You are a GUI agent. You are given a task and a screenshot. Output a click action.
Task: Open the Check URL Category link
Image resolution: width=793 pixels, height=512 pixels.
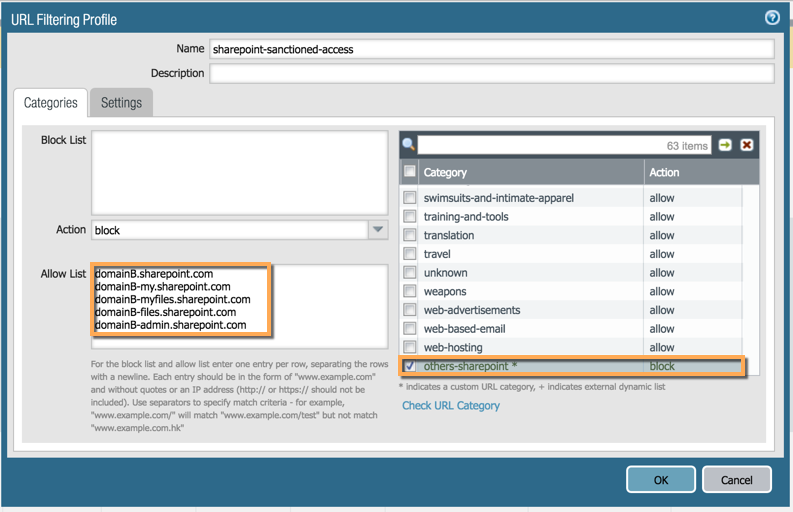(451, 405)
